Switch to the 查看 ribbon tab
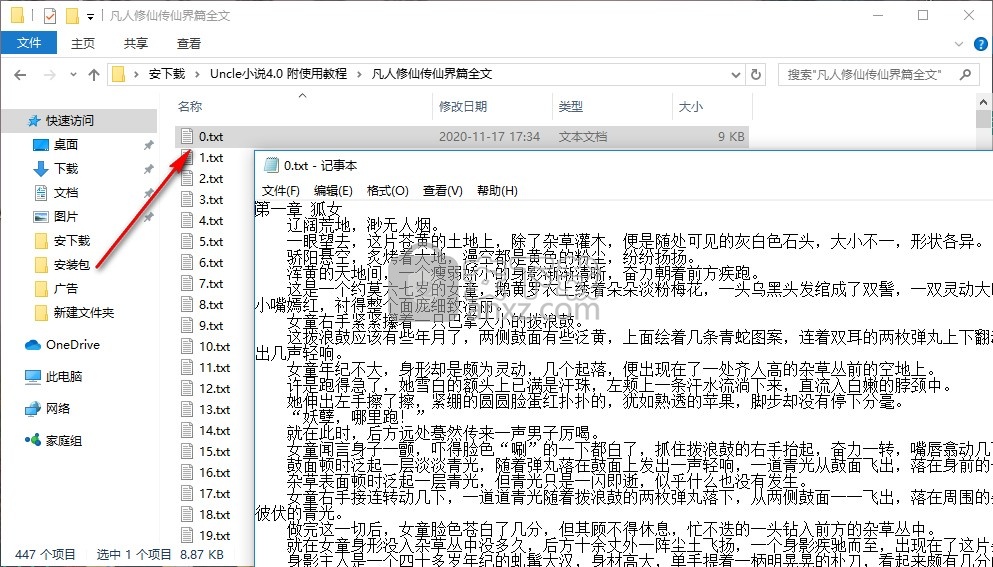The width and height of the screenshot is (993, 567). coord(189,43)
